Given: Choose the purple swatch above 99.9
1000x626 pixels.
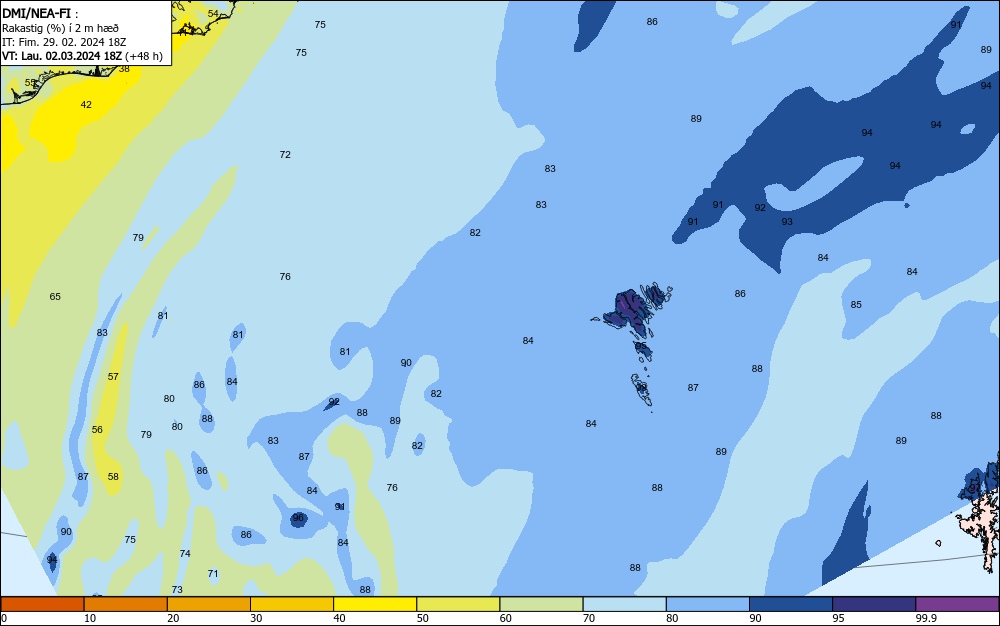Looking at the screenshot, I should tap(957, 604).
